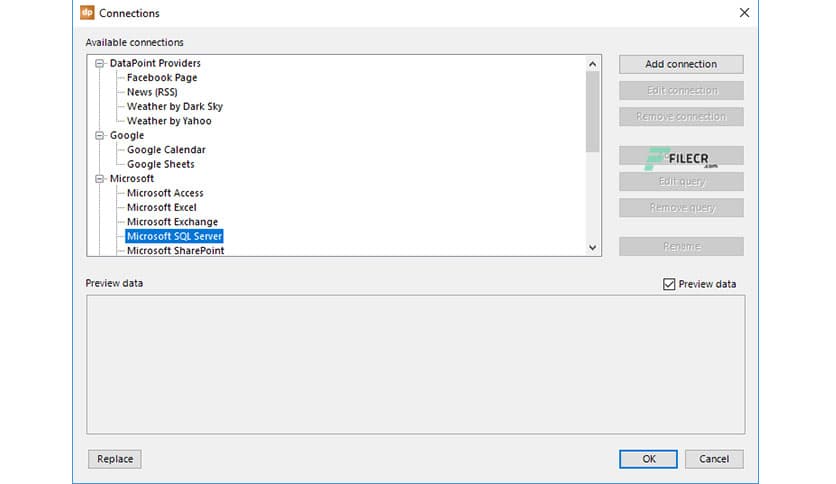Close the Connections dialog
The width and height of the screenshot is (836, 484).
pyautogui.click(x=744, y=13)
